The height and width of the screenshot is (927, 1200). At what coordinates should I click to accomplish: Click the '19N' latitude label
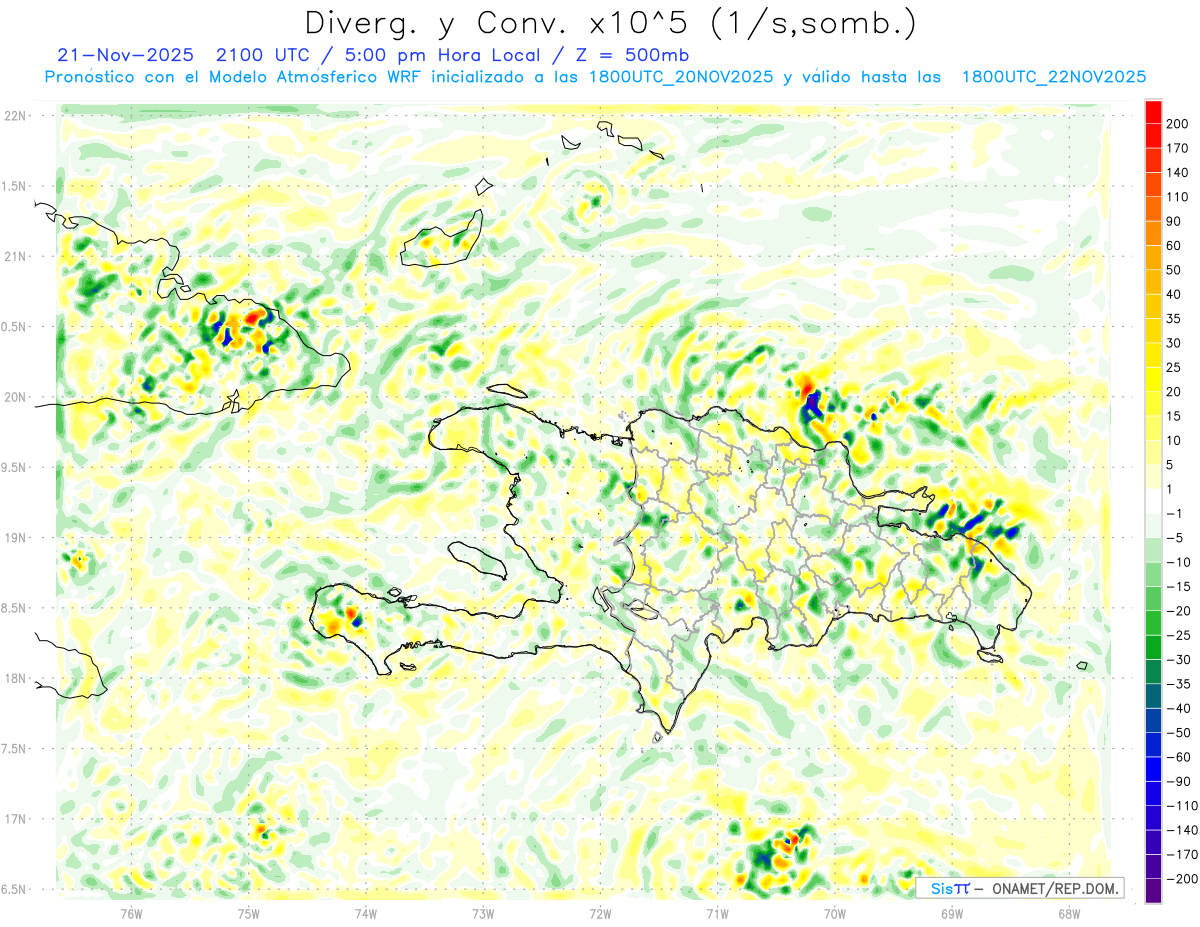coord(15,538)
